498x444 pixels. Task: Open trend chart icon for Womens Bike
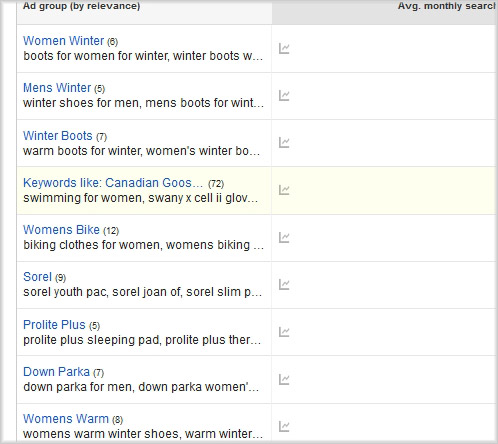284,238
